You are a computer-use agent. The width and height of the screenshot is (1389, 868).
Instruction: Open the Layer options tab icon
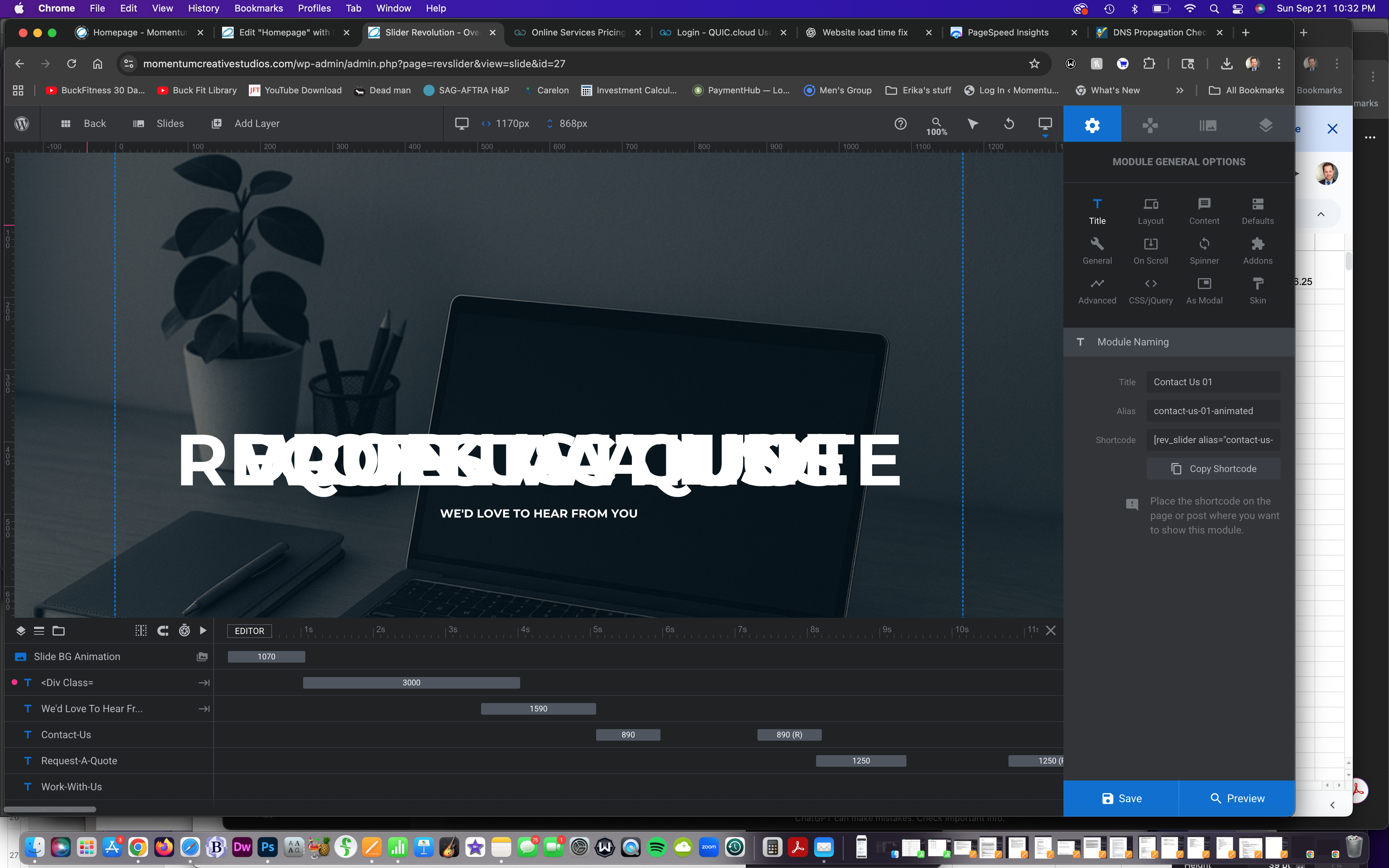pyautogui.click(x=1265, y=124)
